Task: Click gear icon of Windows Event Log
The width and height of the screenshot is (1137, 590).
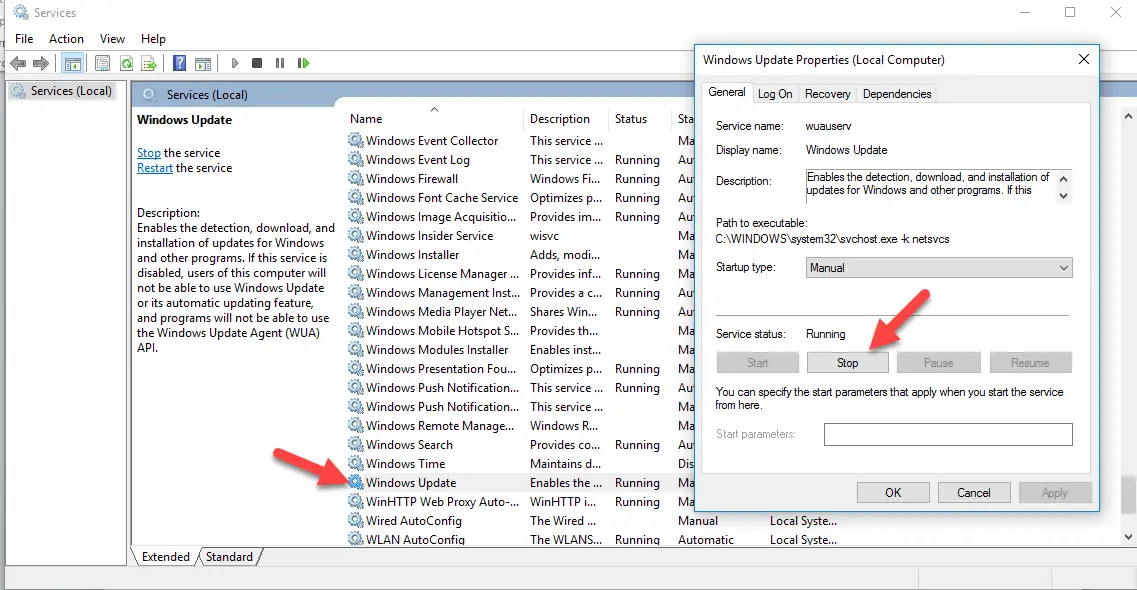Action: 355,159
